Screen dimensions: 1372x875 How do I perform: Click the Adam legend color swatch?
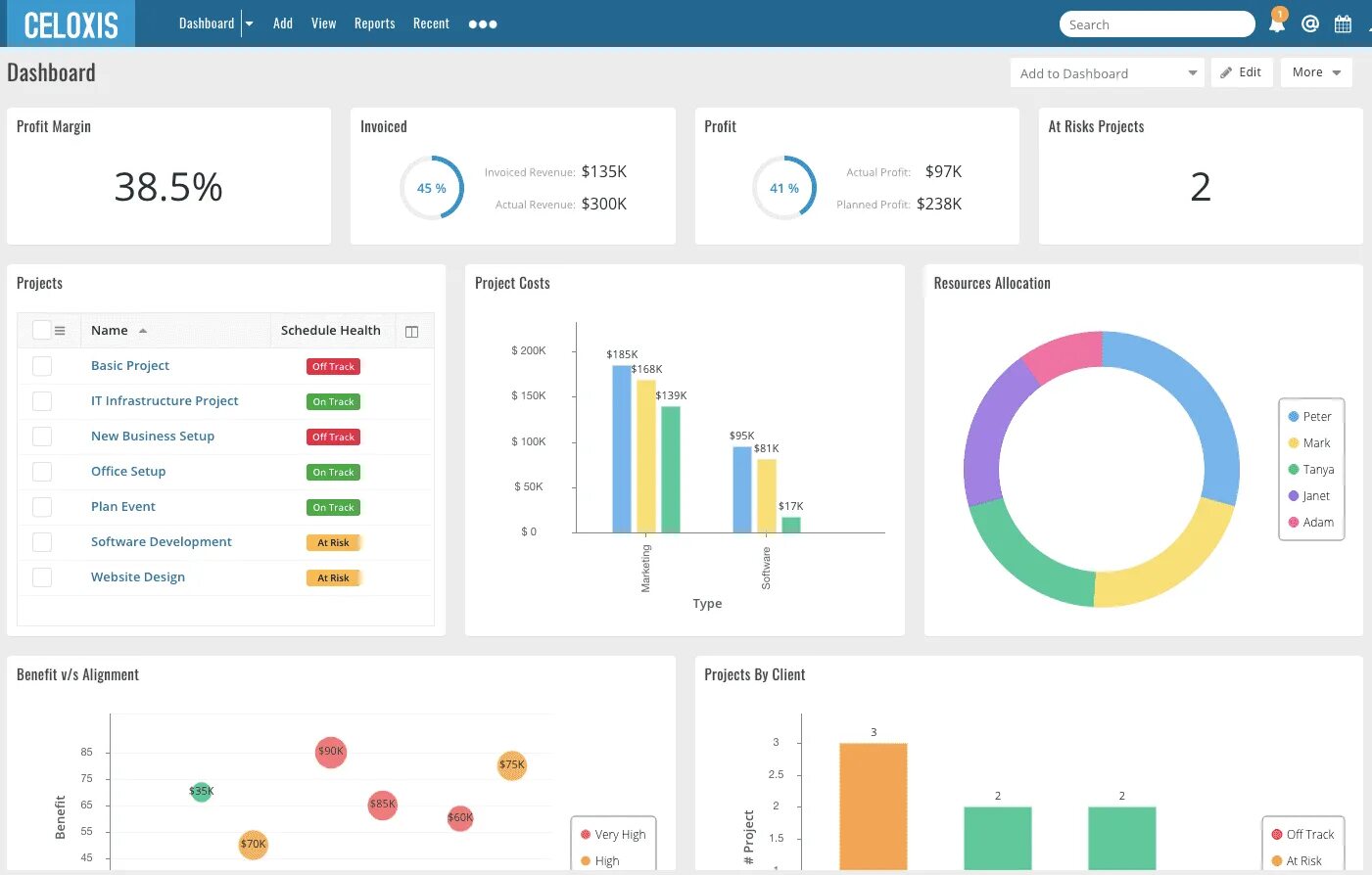point(1294,522)
